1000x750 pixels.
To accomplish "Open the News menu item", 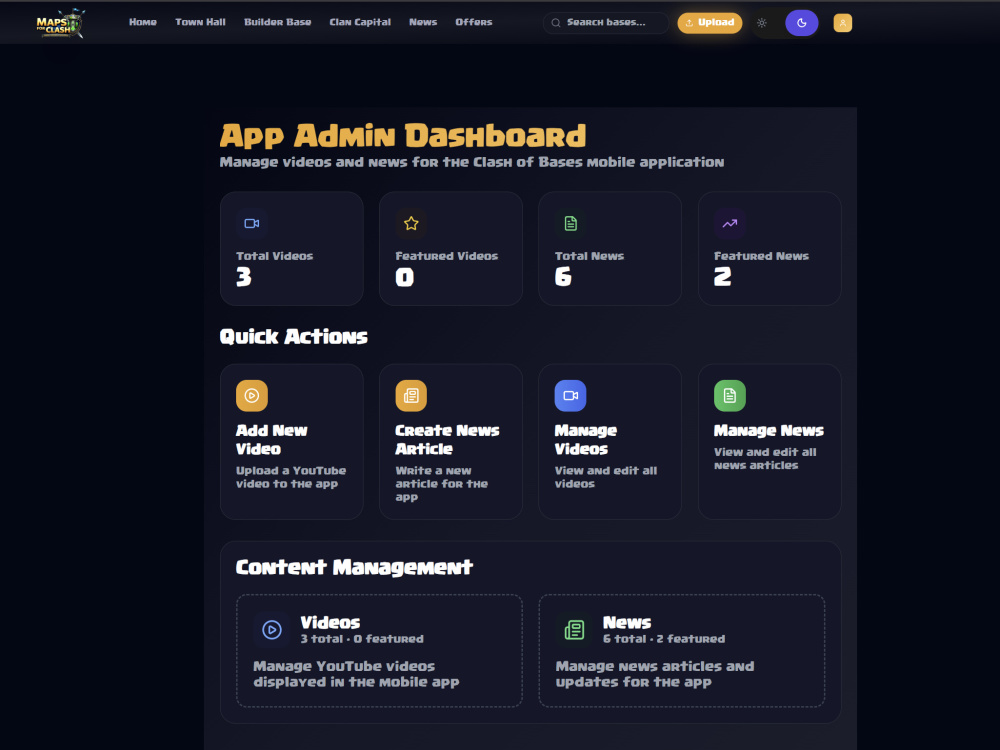I will (423, 22).
